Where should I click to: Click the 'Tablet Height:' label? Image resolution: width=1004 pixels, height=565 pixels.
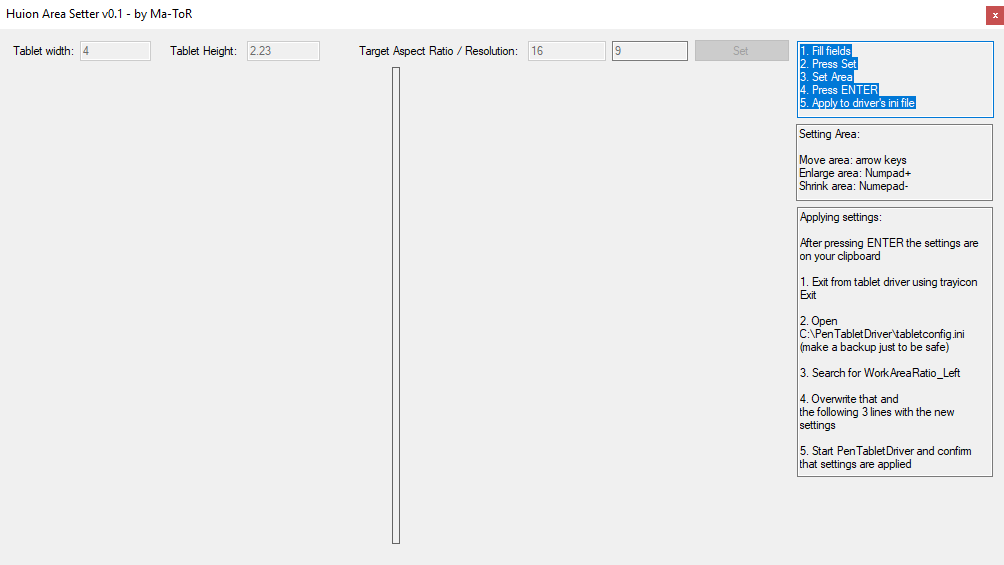[204, 51]
